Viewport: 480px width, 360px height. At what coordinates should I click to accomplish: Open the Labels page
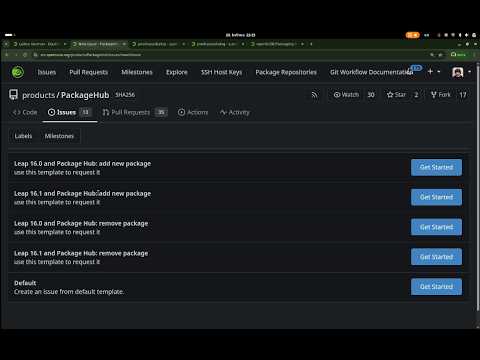(x=23, y=136)
